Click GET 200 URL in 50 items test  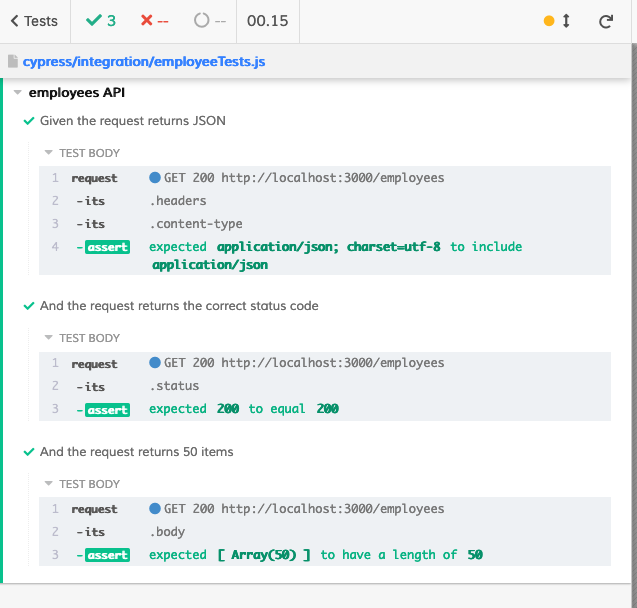[304, 508]
